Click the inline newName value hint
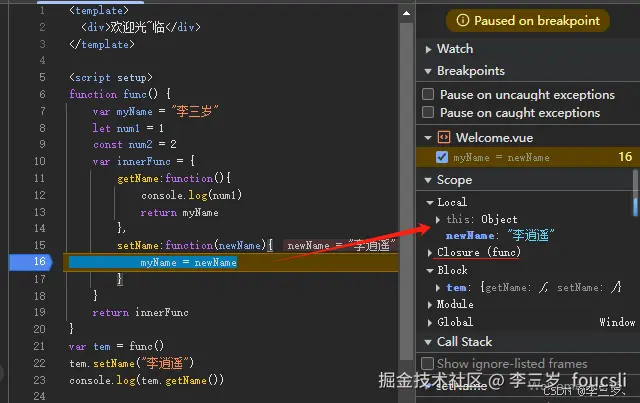The width and height of the screenshot is (640, 403). [x=341, y=245]
